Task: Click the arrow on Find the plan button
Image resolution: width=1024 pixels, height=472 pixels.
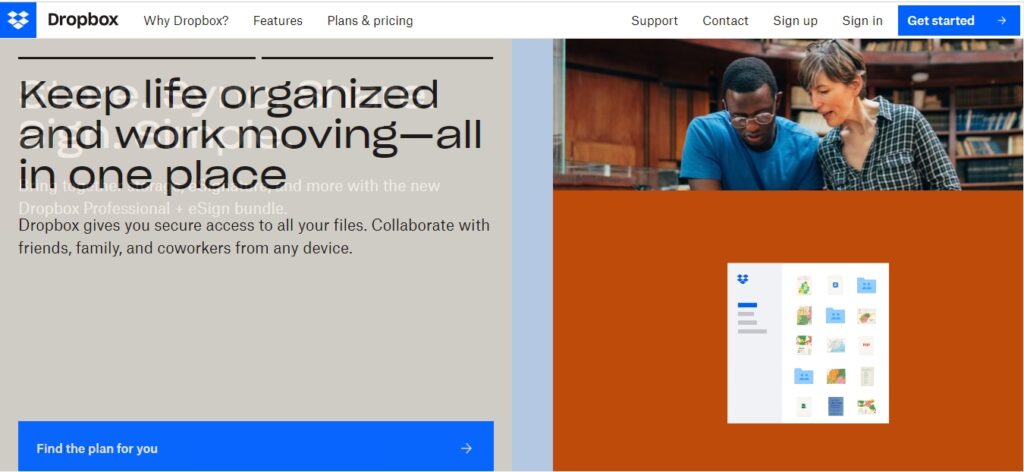Action: pyautogui.click(x=466, y=448)
